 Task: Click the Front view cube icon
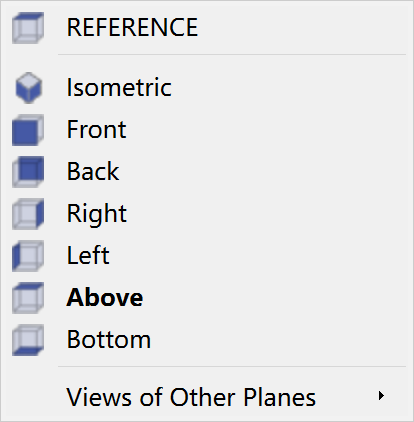28,130
